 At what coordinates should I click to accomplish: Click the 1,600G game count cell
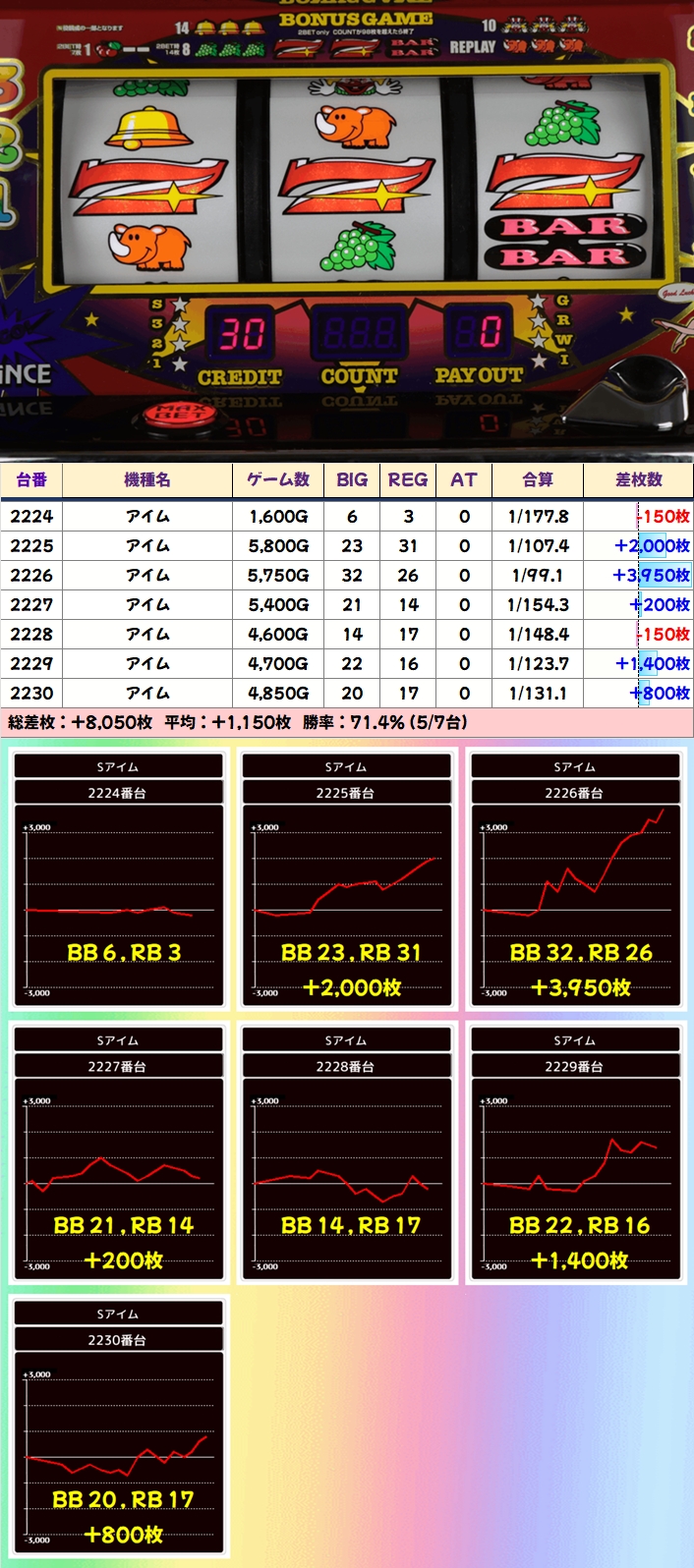pyautogui.click(x=278, y=516)
